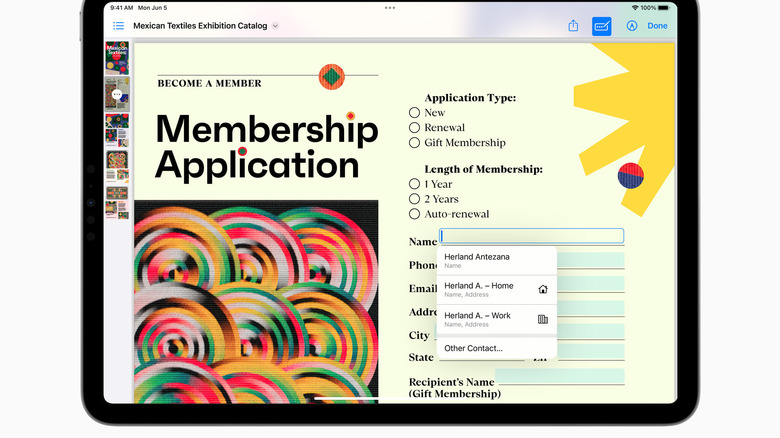Tap the Share icon in toolbar
Viewport: 780px width, 438px height.
pos(573,26)
